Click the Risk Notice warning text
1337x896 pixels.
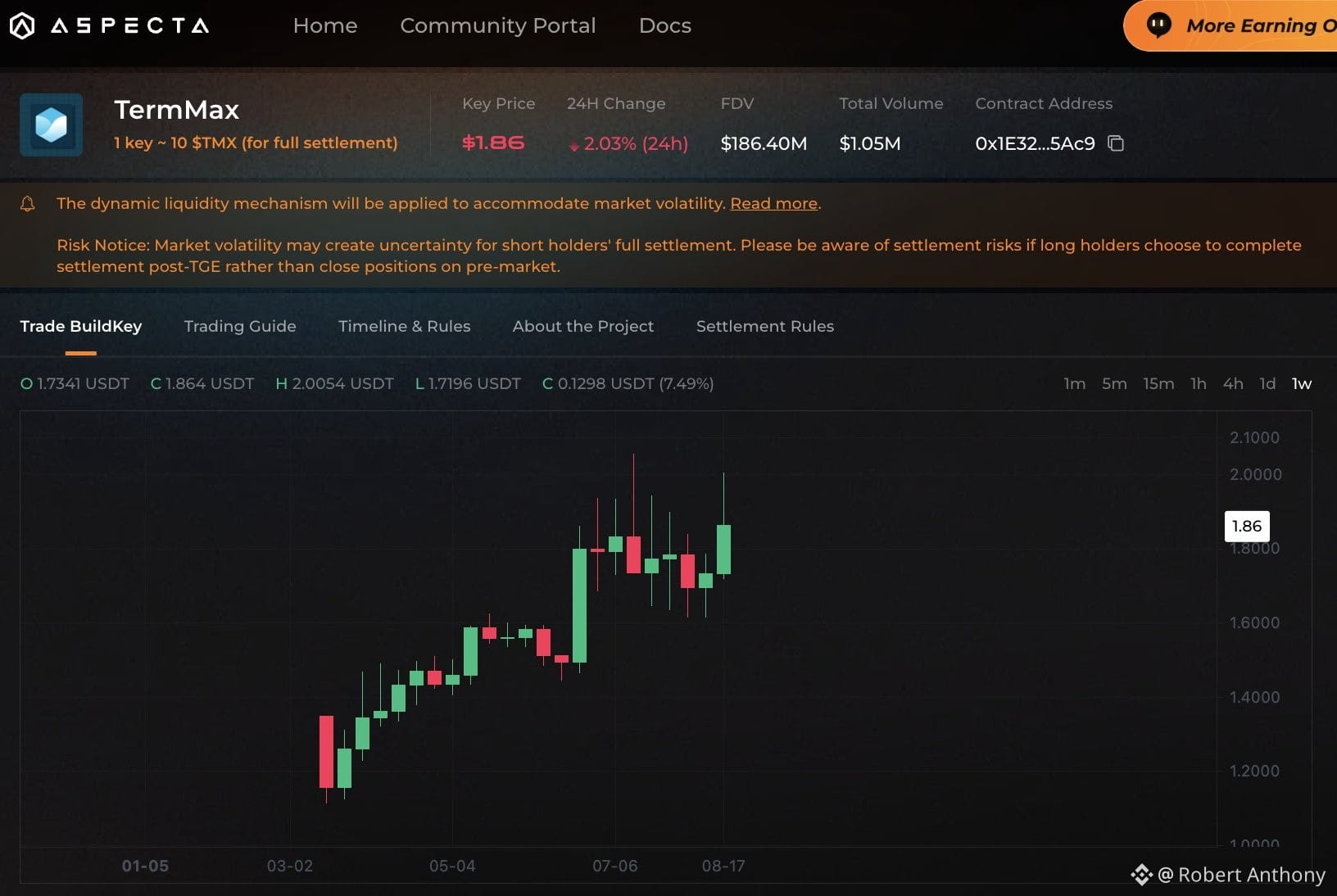tap(679, 256)
